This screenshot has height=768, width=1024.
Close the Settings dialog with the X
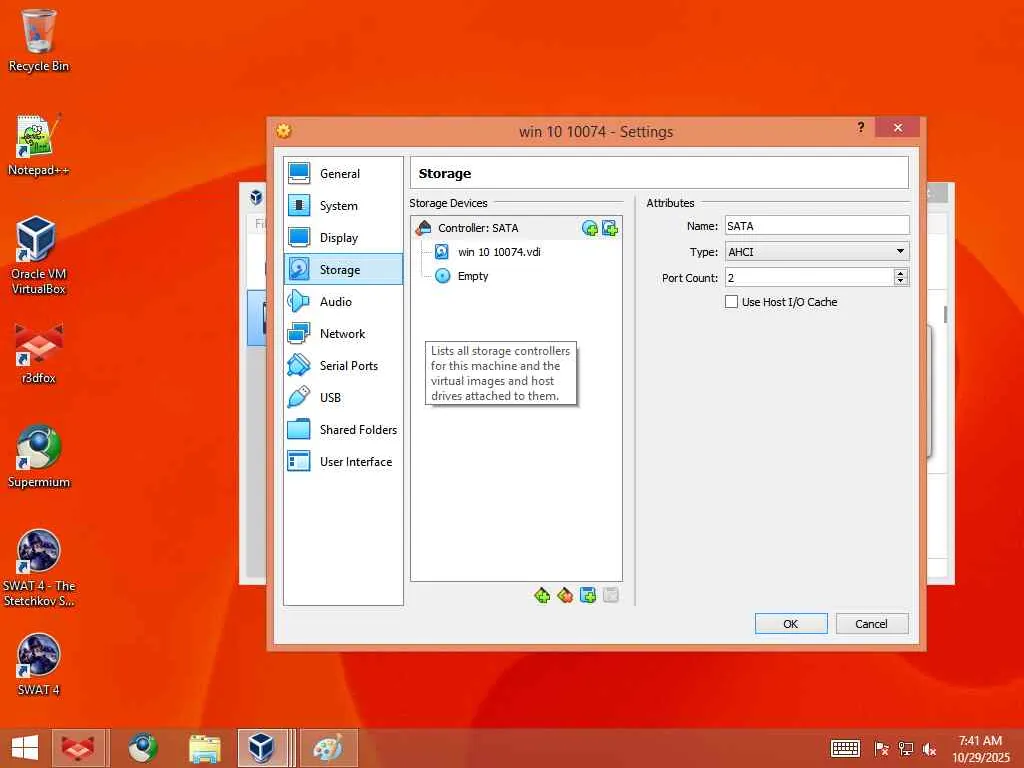pos(897,127)
